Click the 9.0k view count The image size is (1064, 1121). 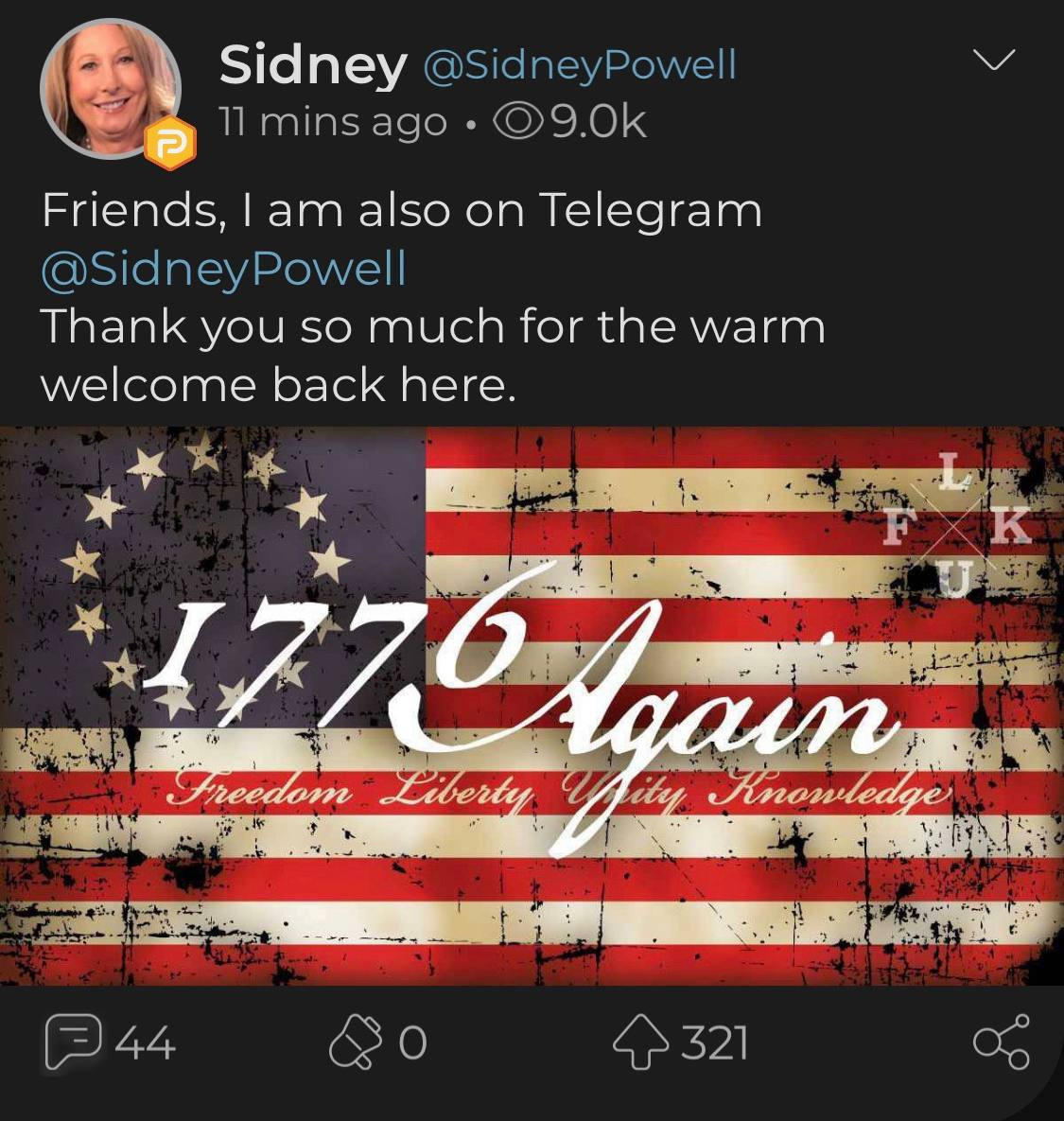point(599,122)
